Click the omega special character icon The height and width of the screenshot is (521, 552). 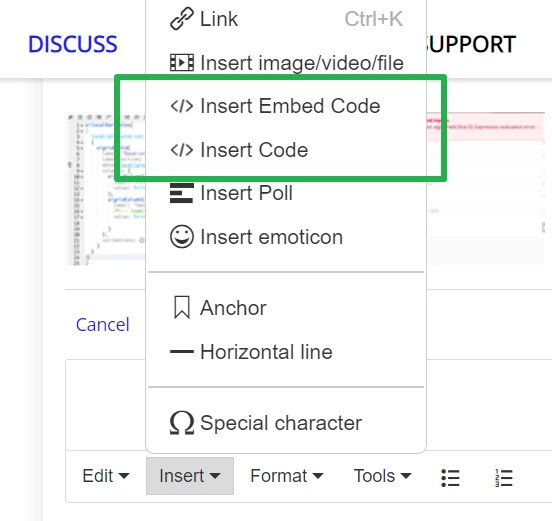(x=182, y=423)
